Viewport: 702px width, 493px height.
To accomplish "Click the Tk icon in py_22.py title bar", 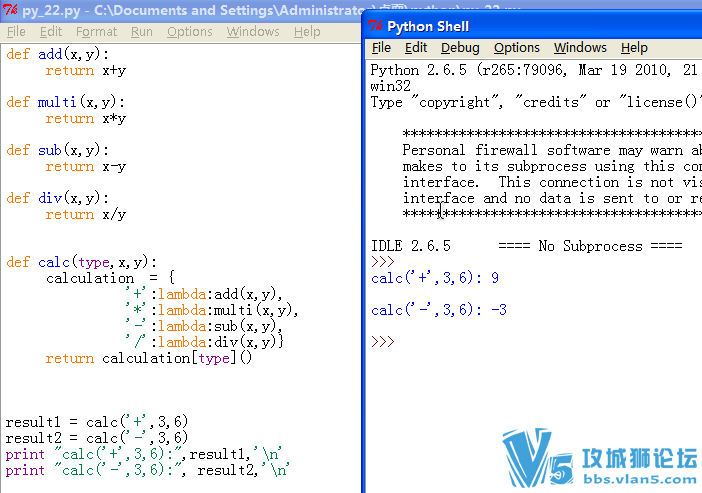I will (10, 9).
